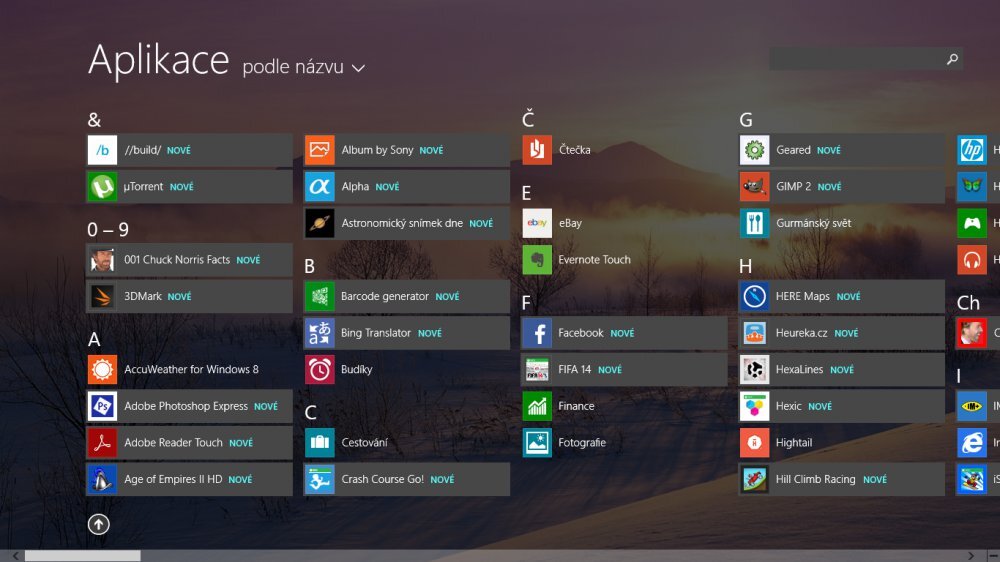This screenshot has height=562, width=1000.
Task: Launch Geared gear icon
Action: [x=754, y=150]
